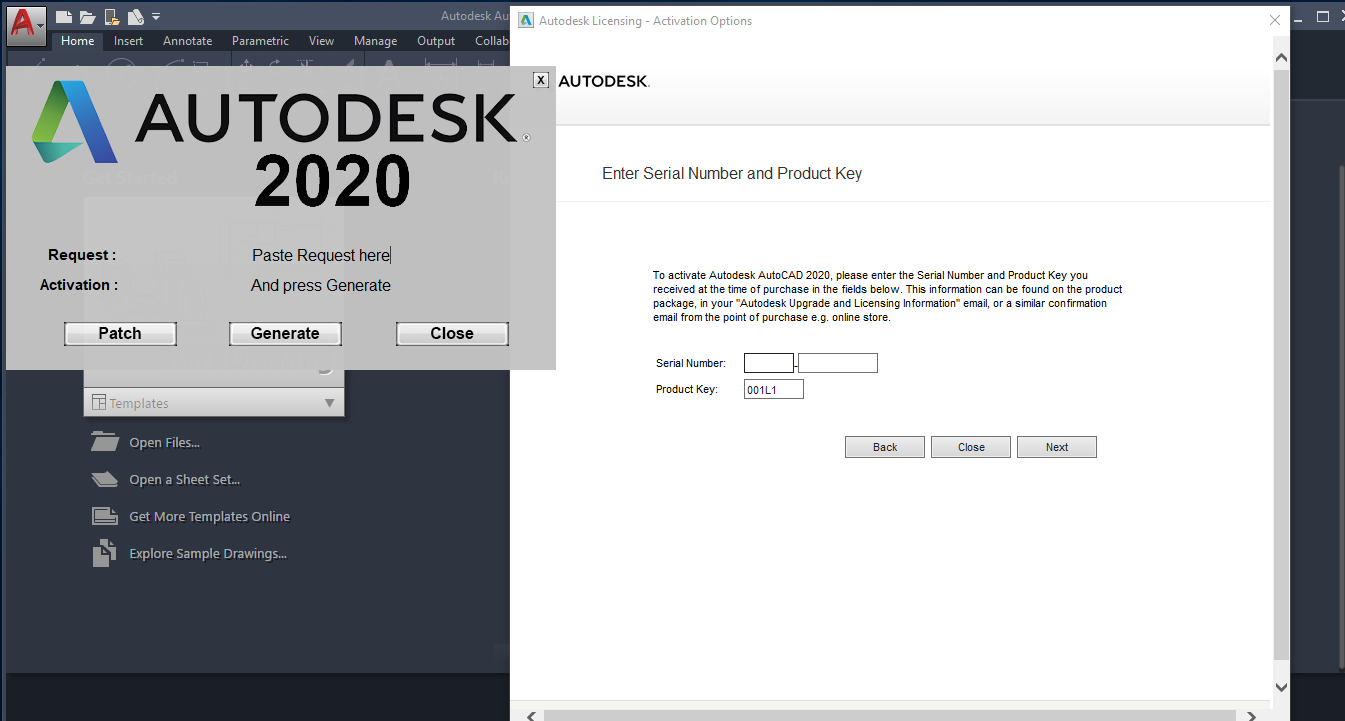This screenshot has width=1345, height=721.
Task: Maximize the AutoCAD main window
Action: (1322, 17)
